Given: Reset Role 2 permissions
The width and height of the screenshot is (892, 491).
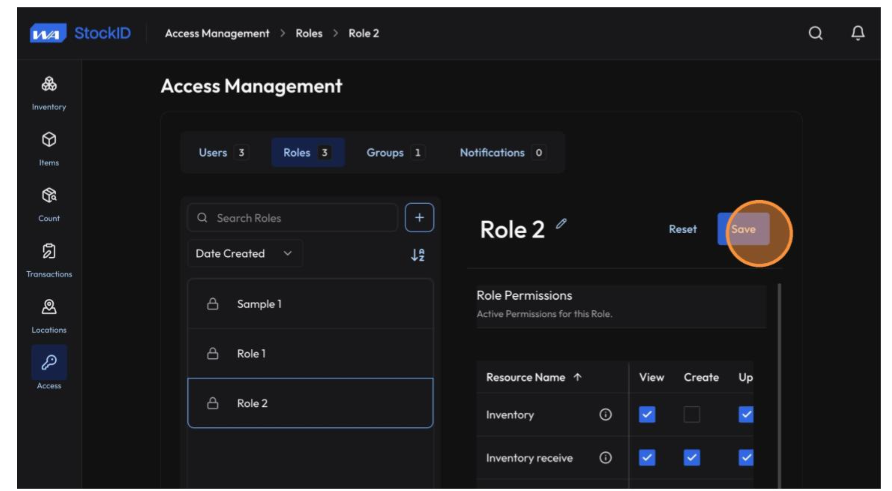Looking at the screenshot, I should [682, 229].
